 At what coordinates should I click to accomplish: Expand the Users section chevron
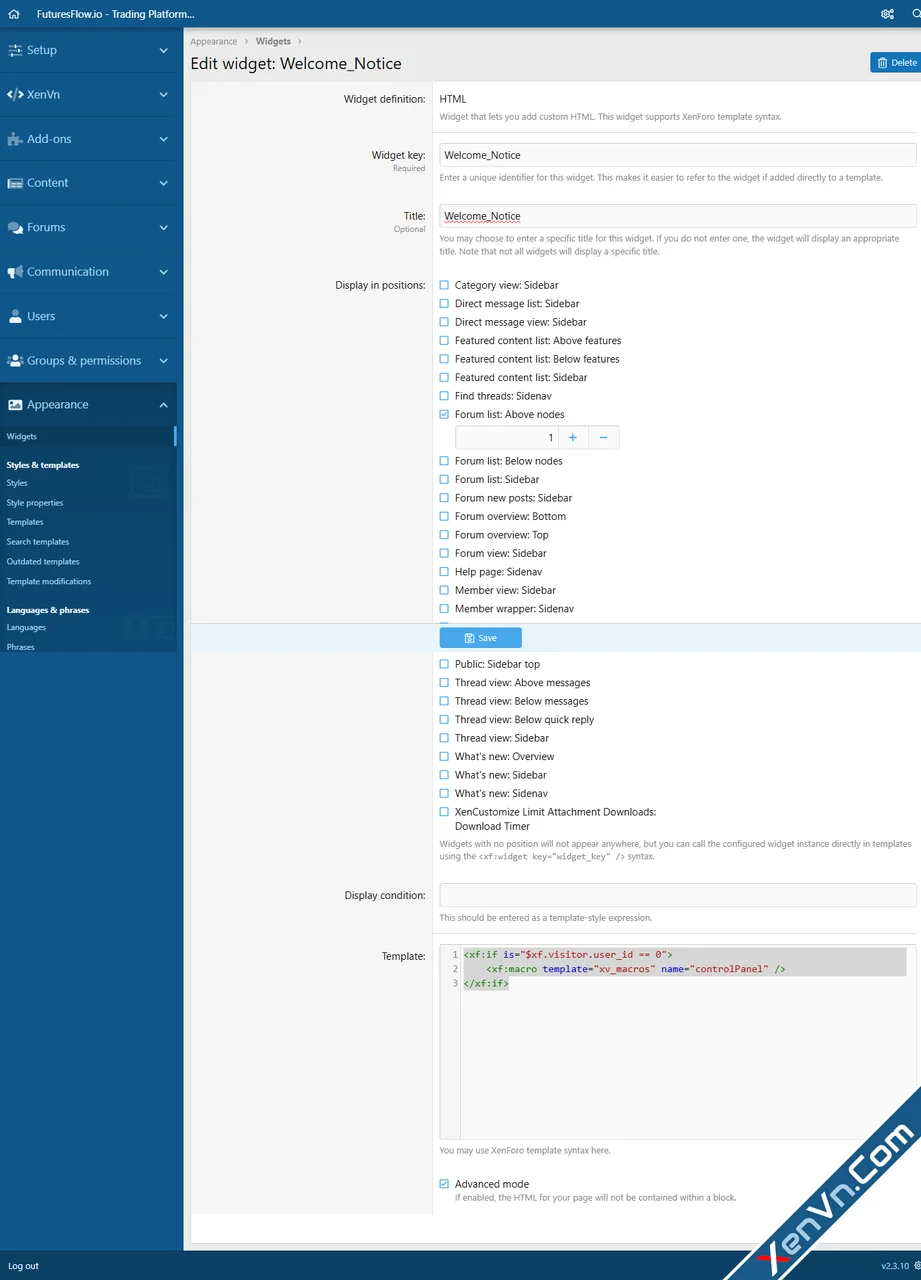(164, 316)
